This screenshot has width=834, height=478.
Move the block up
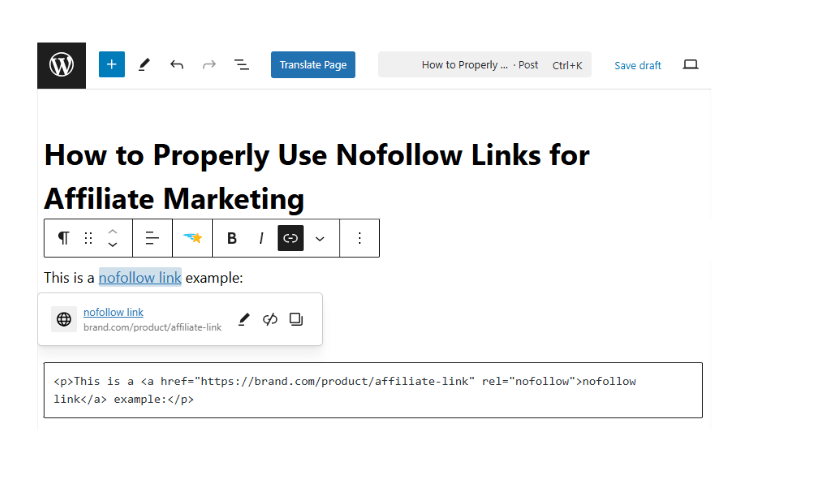tap(113, 231)
